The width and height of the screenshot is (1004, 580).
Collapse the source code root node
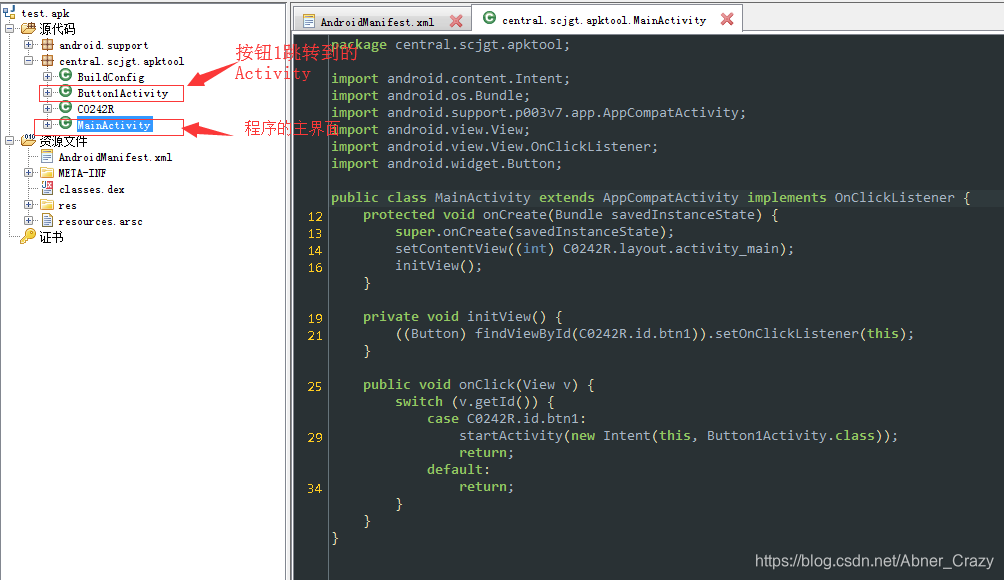(10, 29)
